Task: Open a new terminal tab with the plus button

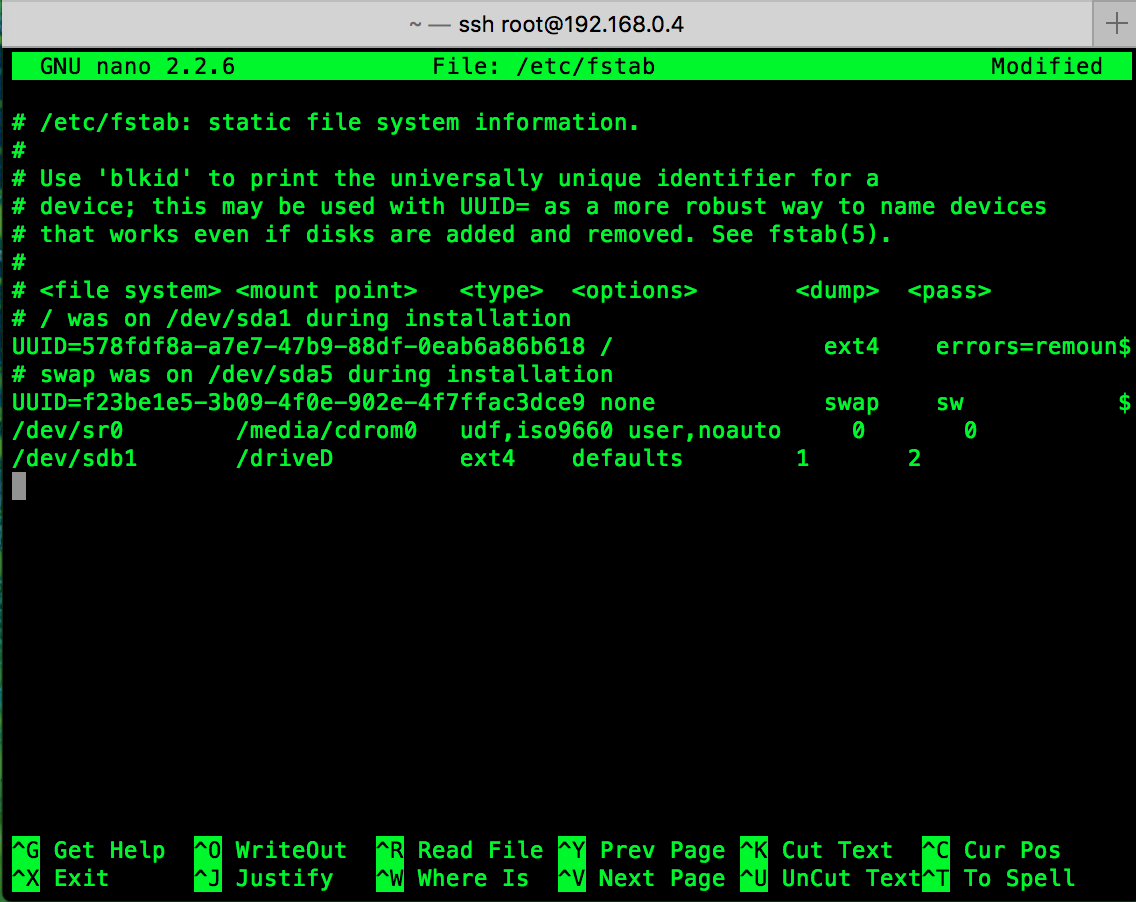Action: pos(1117,22)
